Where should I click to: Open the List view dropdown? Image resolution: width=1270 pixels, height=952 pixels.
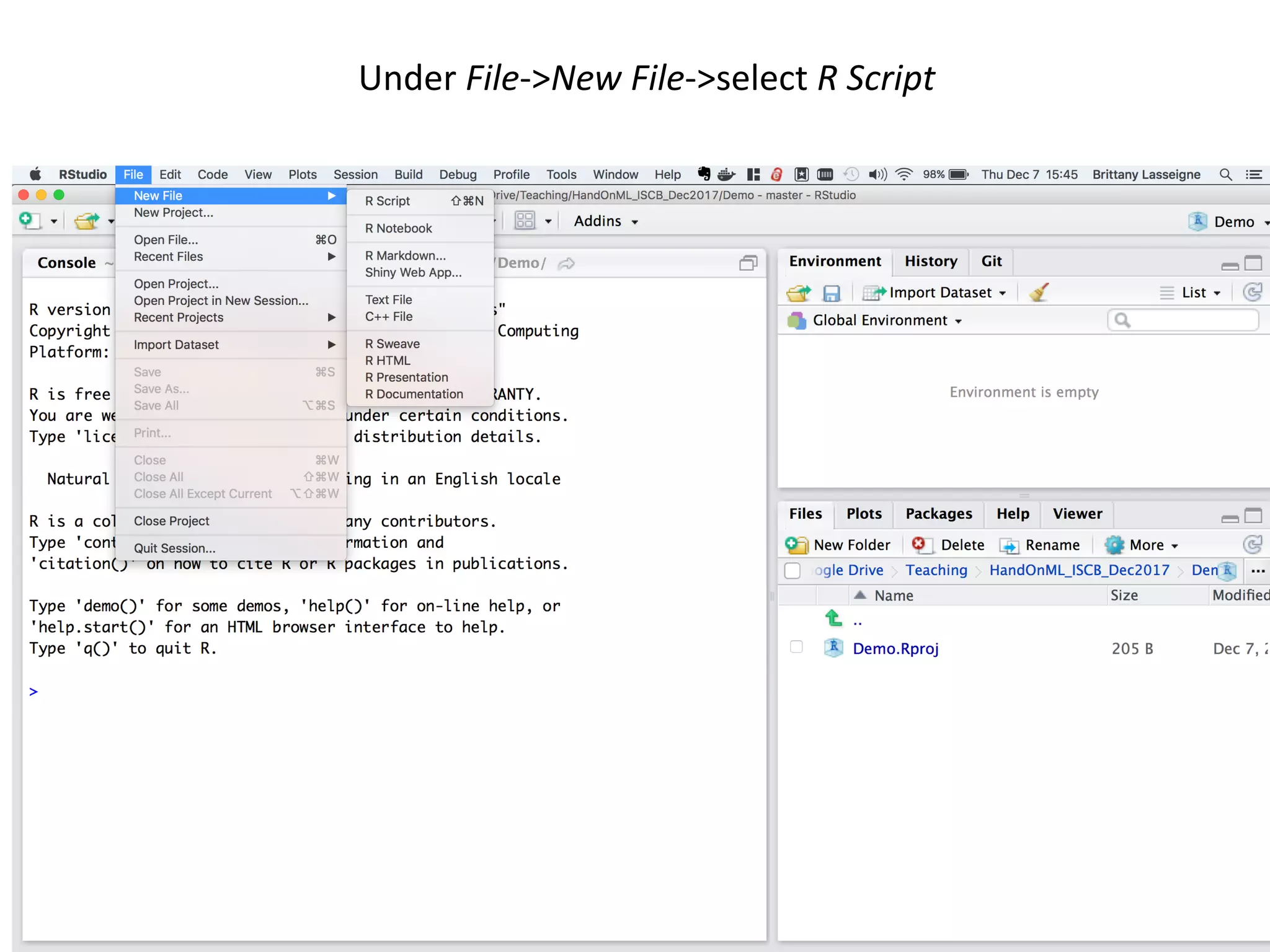[1191, 293]
